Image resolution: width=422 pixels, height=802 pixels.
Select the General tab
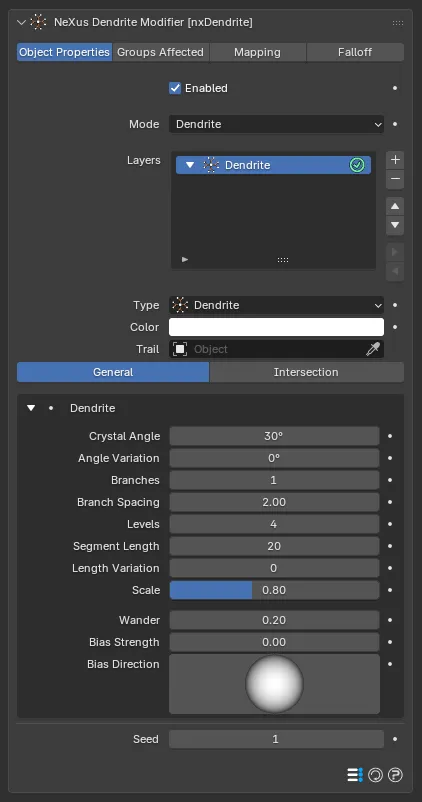point(113,372)
